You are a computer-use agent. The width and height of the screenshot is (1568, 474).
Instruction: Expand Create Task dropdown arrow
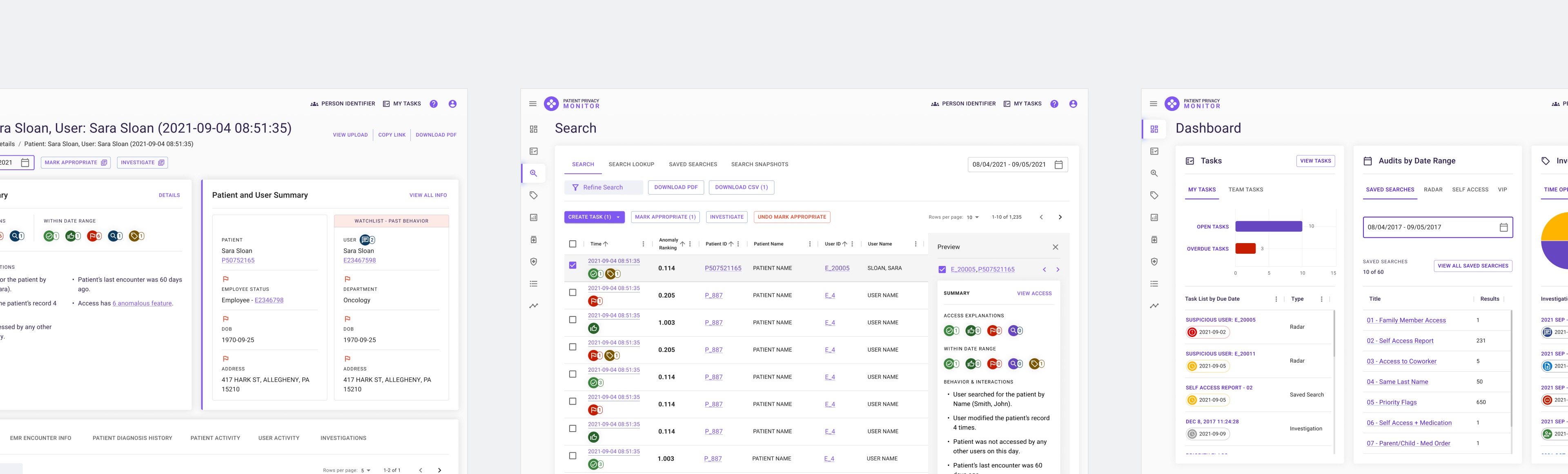pos(619,217)
